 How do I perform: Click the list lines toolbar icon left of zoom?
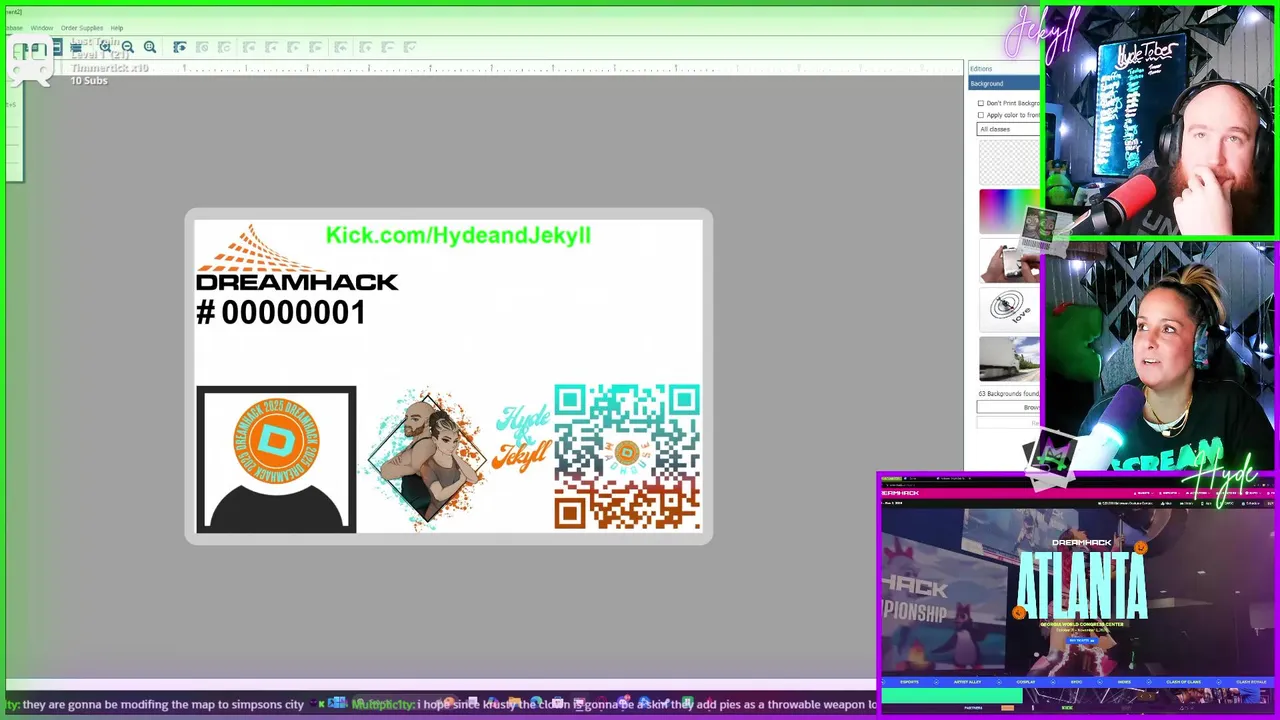[x=76, y=47]
